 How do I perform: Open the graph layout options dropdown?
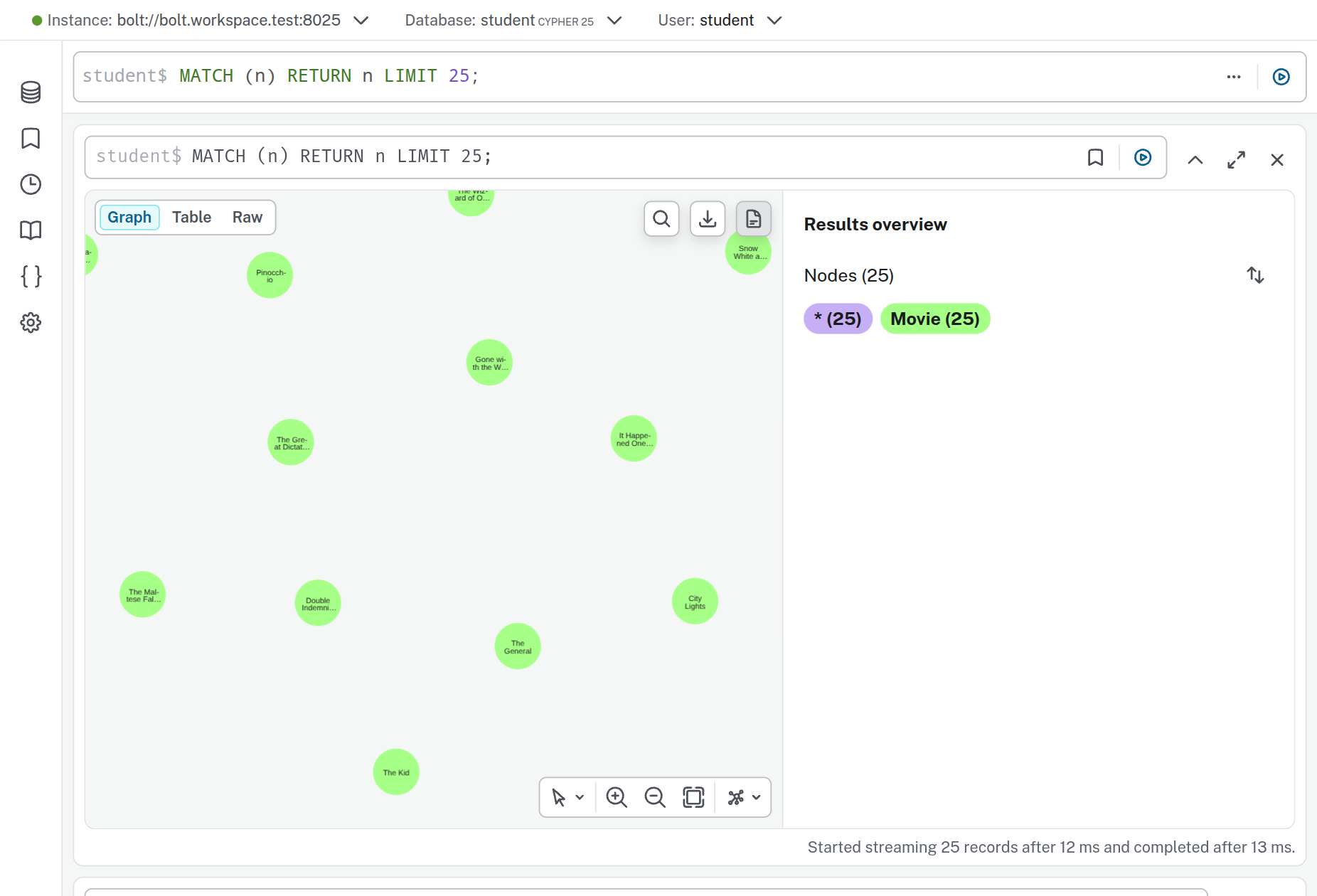coord(744,797)
